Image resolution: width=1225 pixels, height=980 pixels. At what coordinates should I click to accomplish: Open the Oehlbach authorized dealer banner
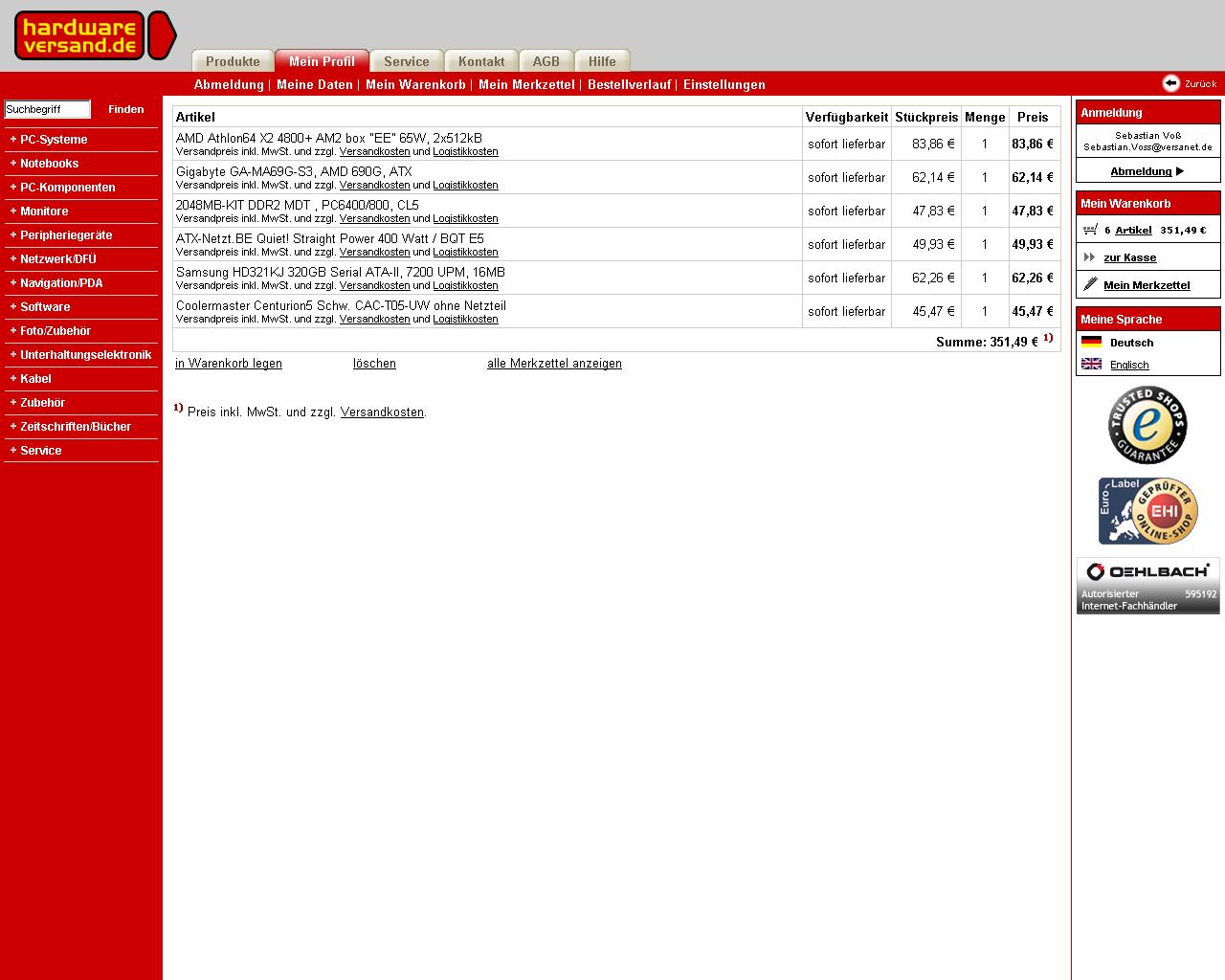point(1147,586)
